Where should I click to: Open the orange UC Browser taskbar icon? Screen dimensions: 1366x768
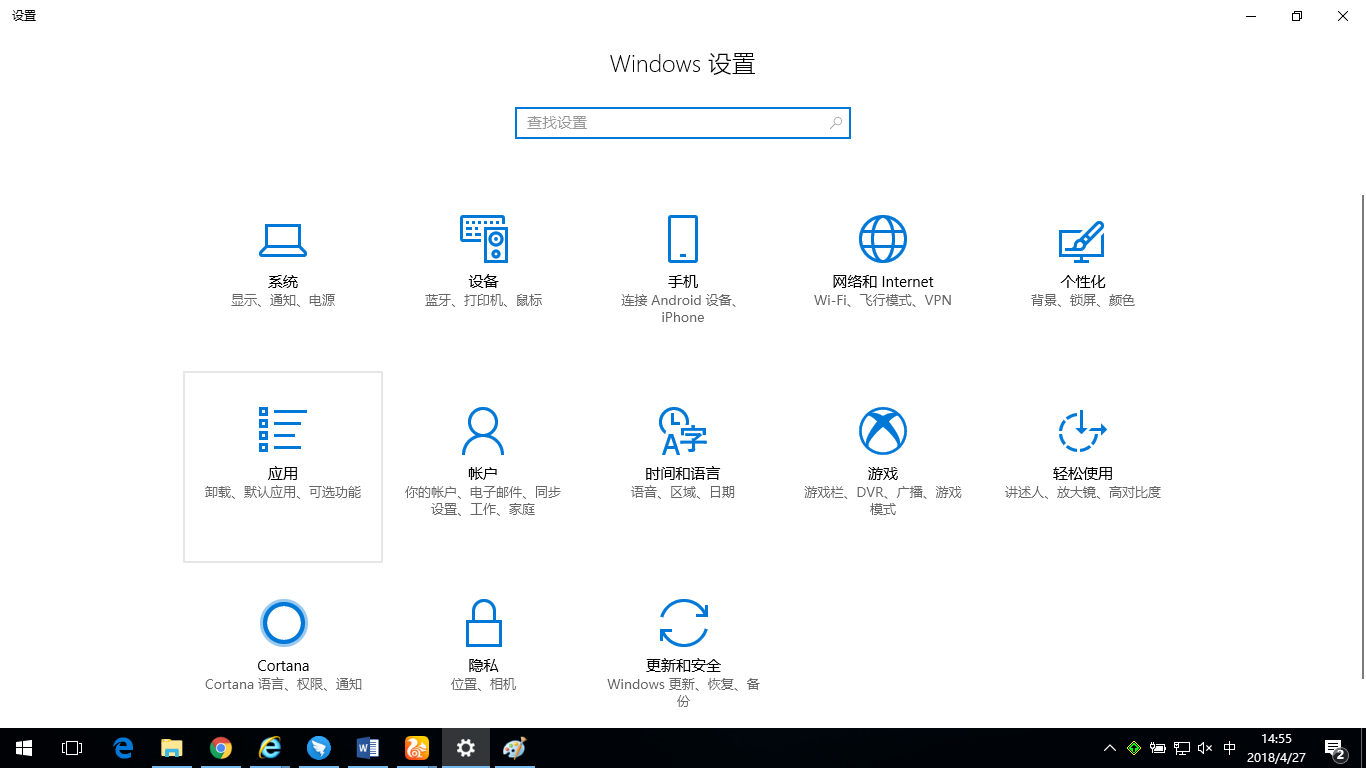(417, 748)
